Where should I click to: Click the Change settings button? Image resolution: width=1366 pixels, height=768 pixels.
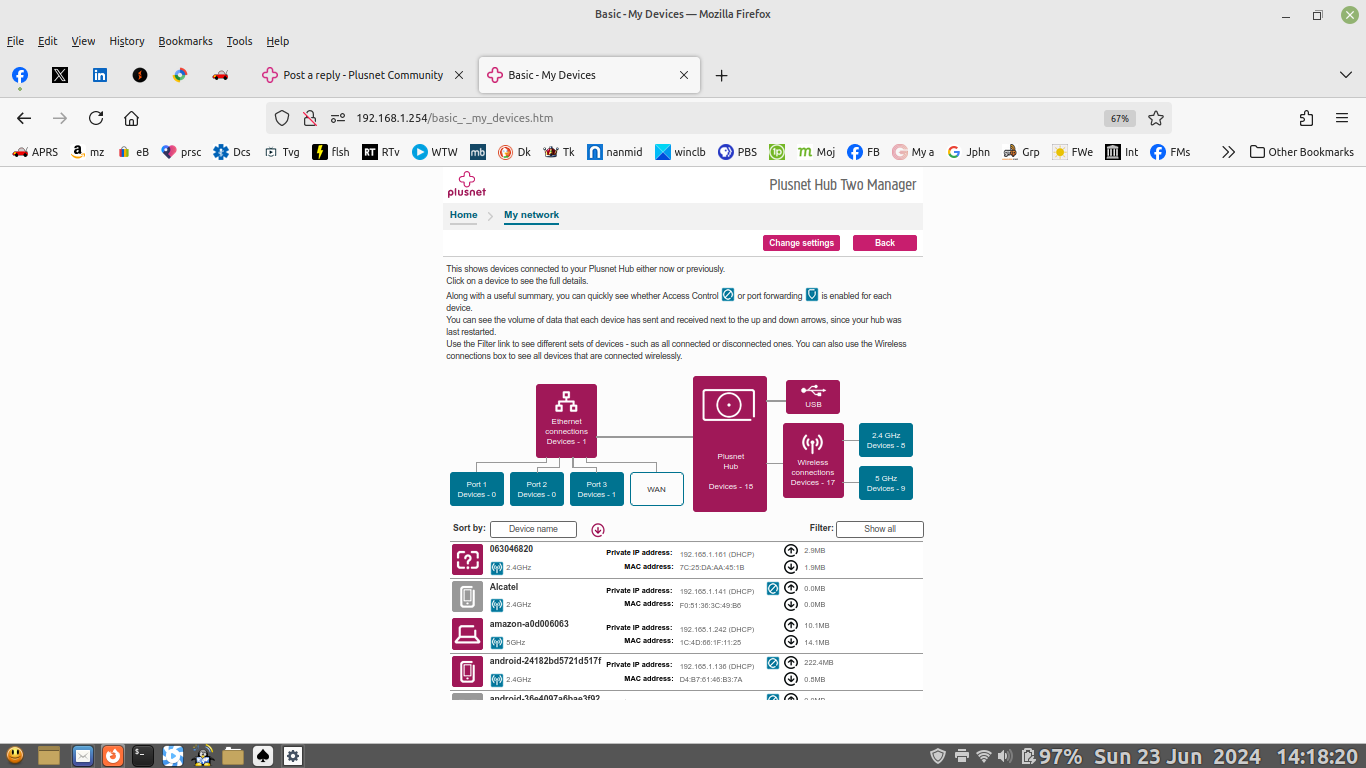click(801, 243)
